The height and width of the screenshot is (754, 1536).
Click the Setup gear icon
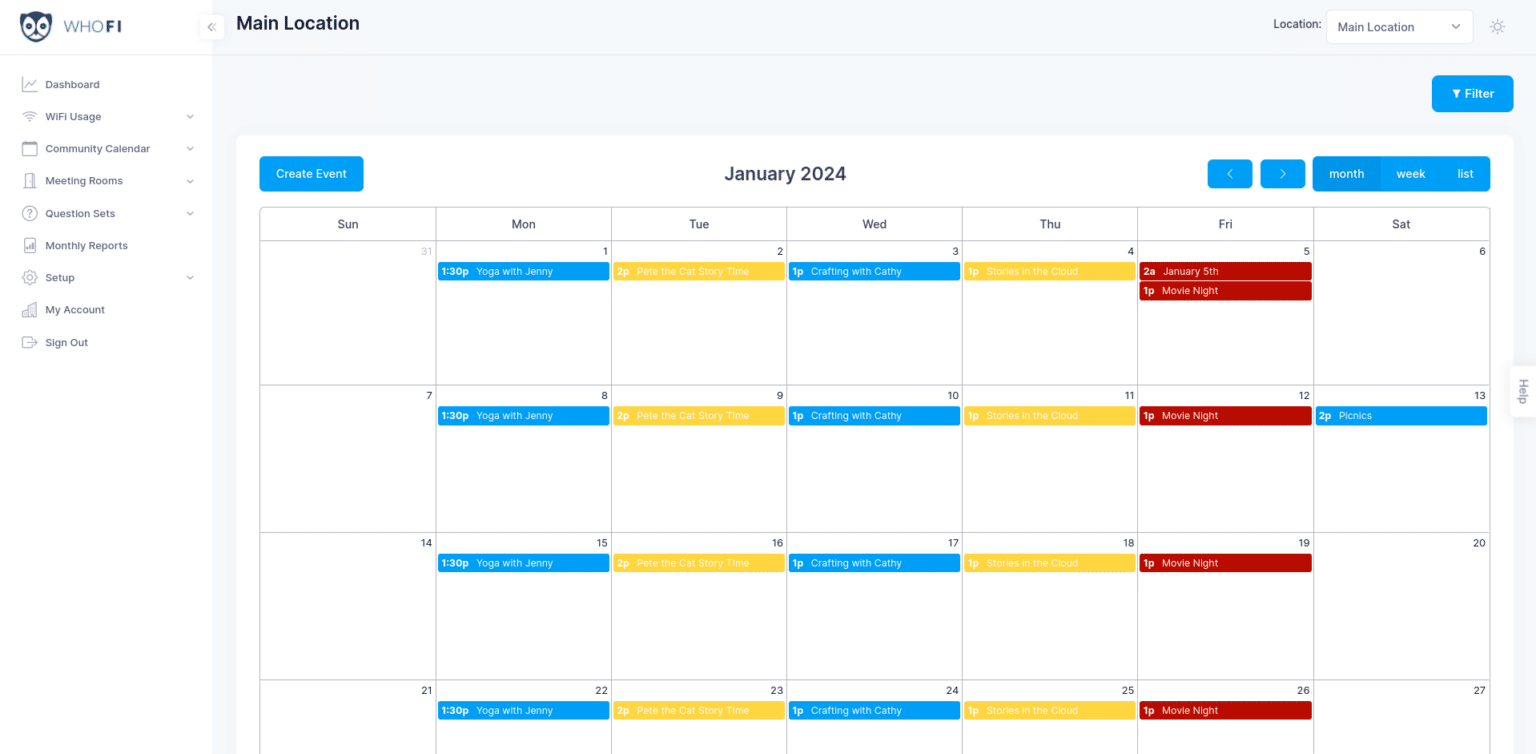tap(29, 278)
